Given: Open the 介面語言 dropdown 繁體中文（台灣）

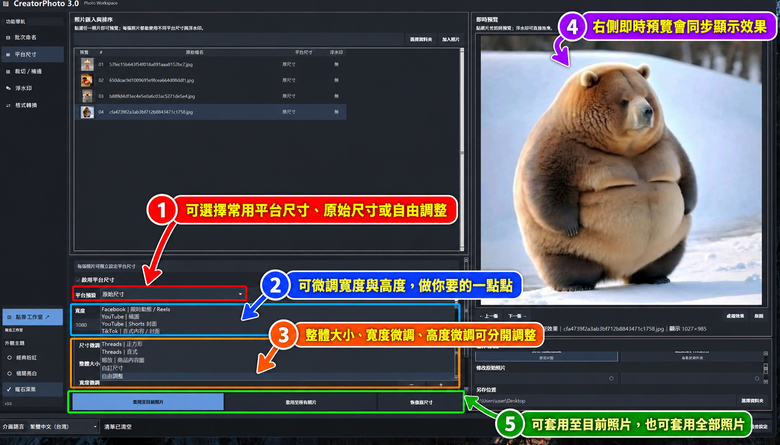Looking at the screenshot, I should (x=63, y=427).
